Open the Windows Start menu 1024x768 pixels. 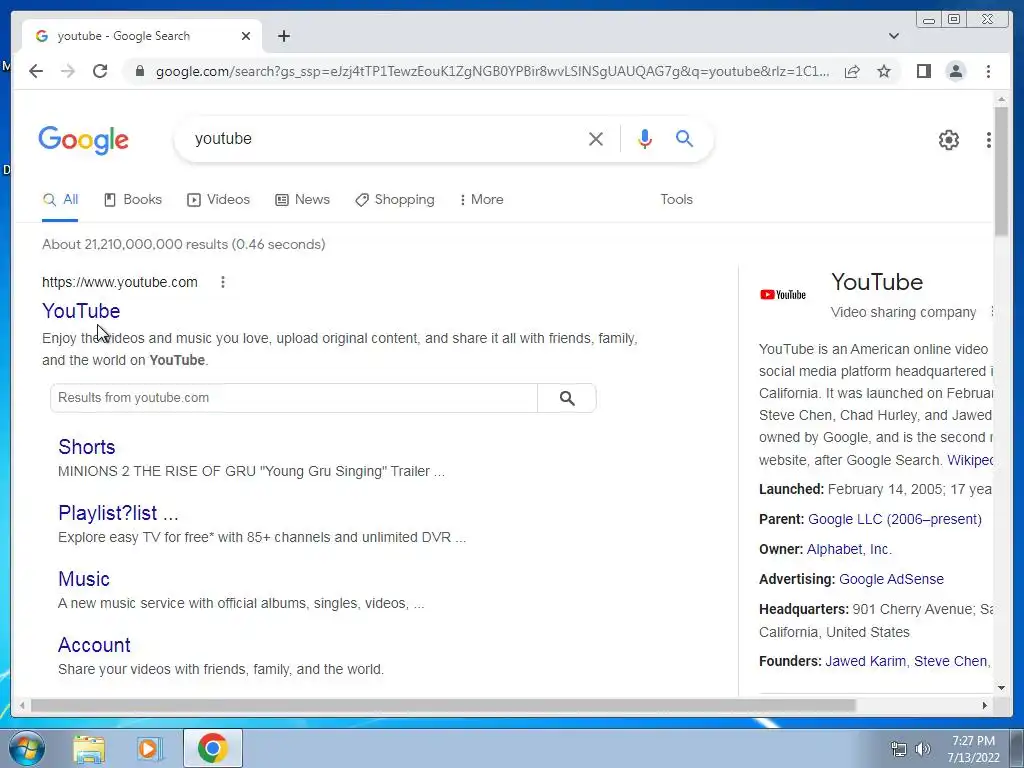coord(26,748)
